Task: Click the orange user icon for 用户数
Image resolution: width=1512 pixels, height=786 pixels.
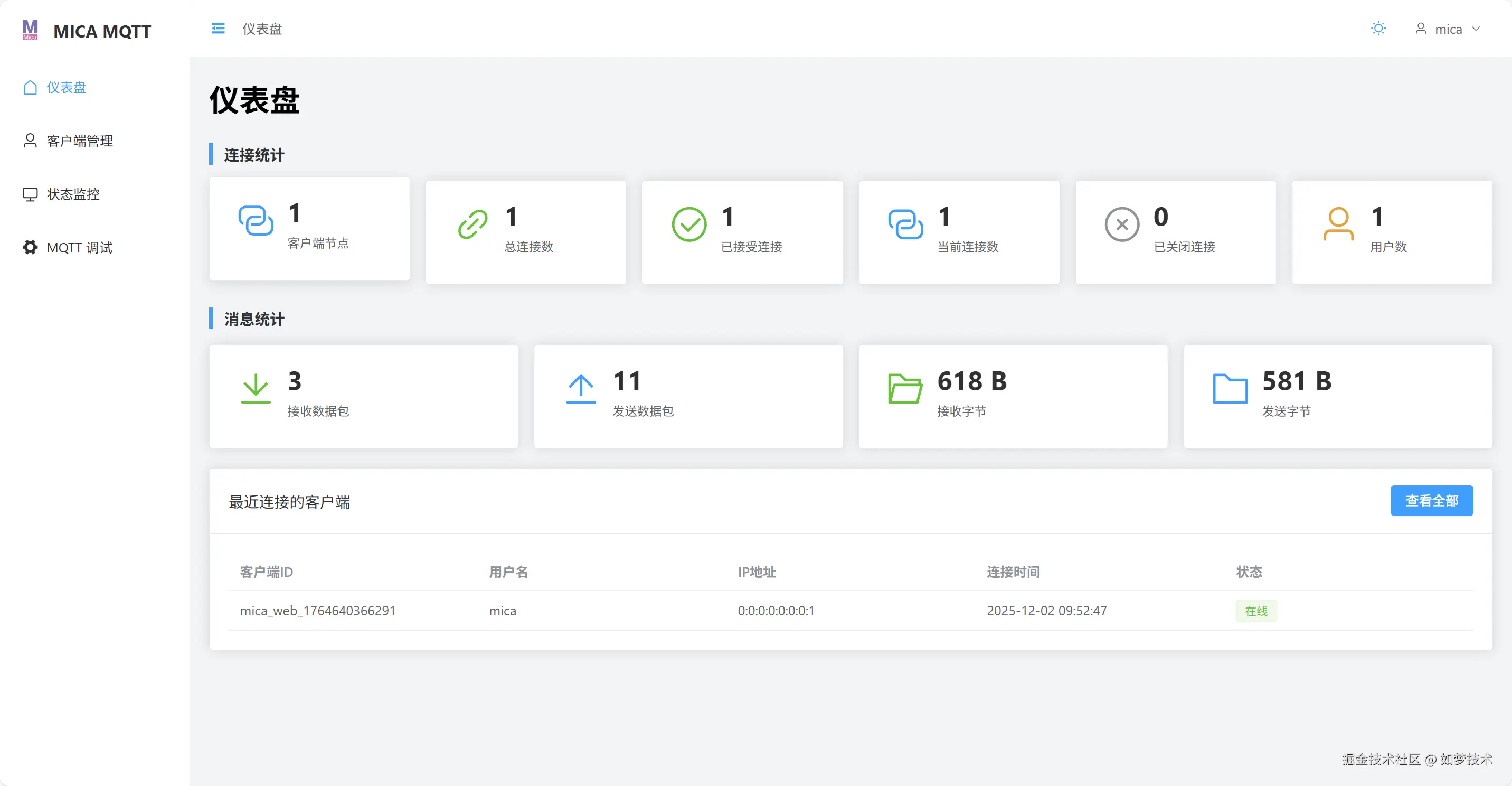Action: pos(1338,224)
